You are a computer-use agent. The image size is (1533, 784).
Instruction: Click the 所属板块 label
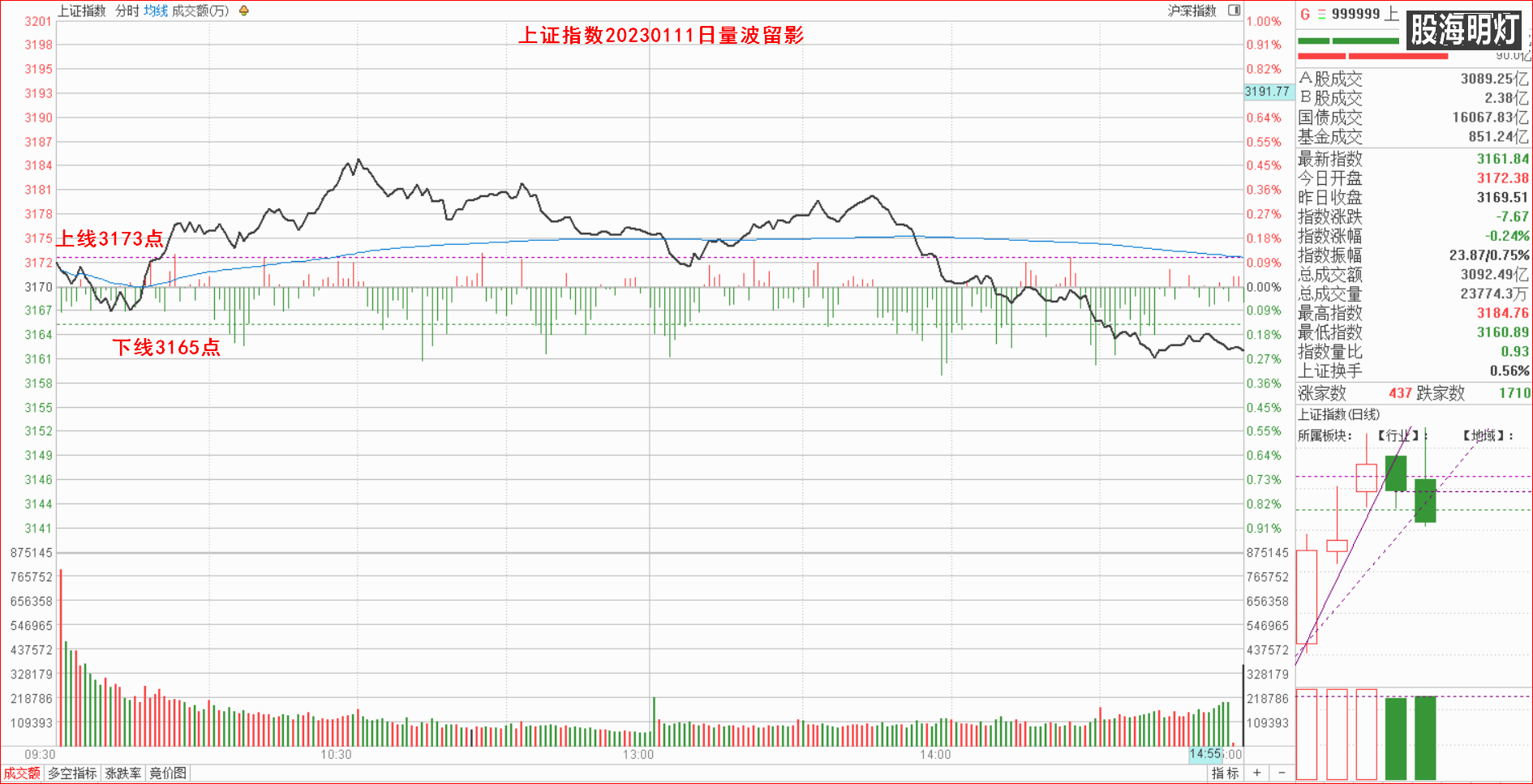[1325, 435]
